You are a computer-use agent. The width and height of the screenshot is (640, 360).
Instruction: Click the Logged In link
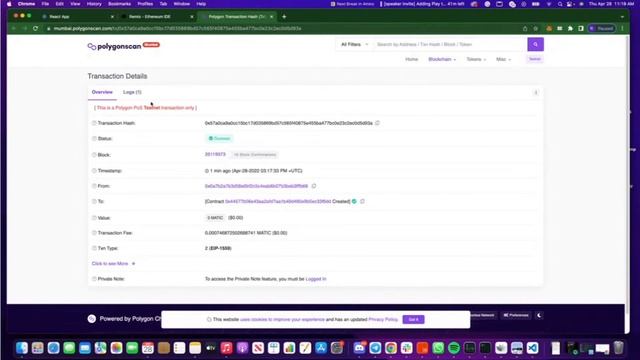click(x=316, y=279)
